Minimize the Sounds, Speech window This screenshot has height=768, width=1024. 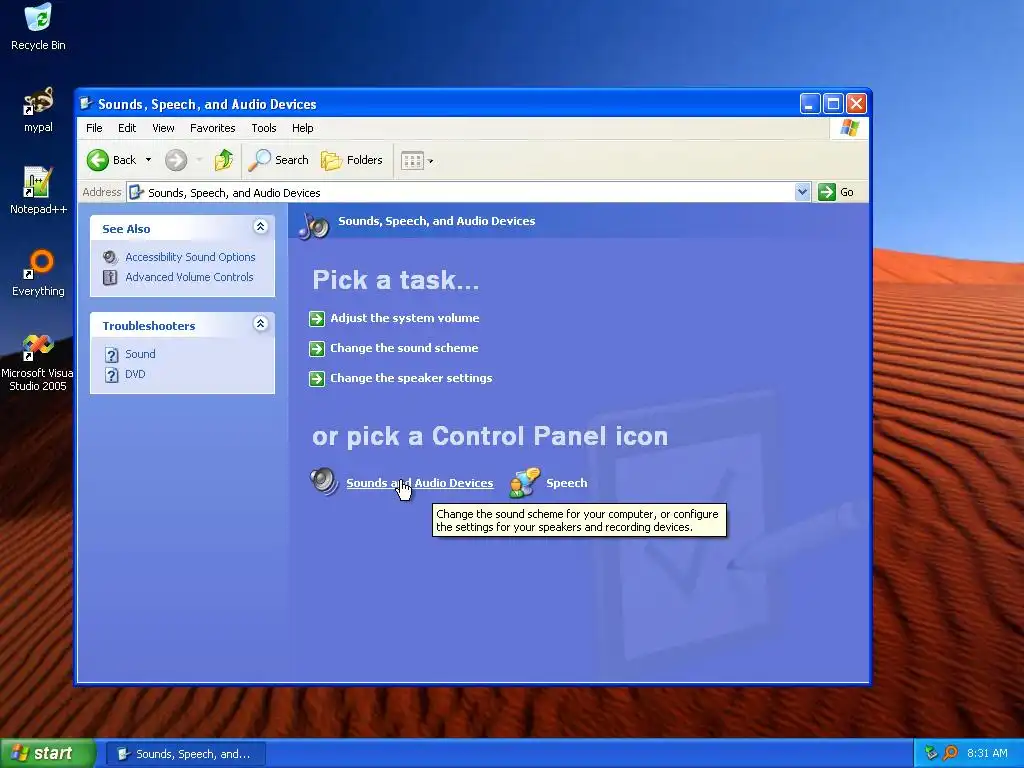tap(810, 103)
